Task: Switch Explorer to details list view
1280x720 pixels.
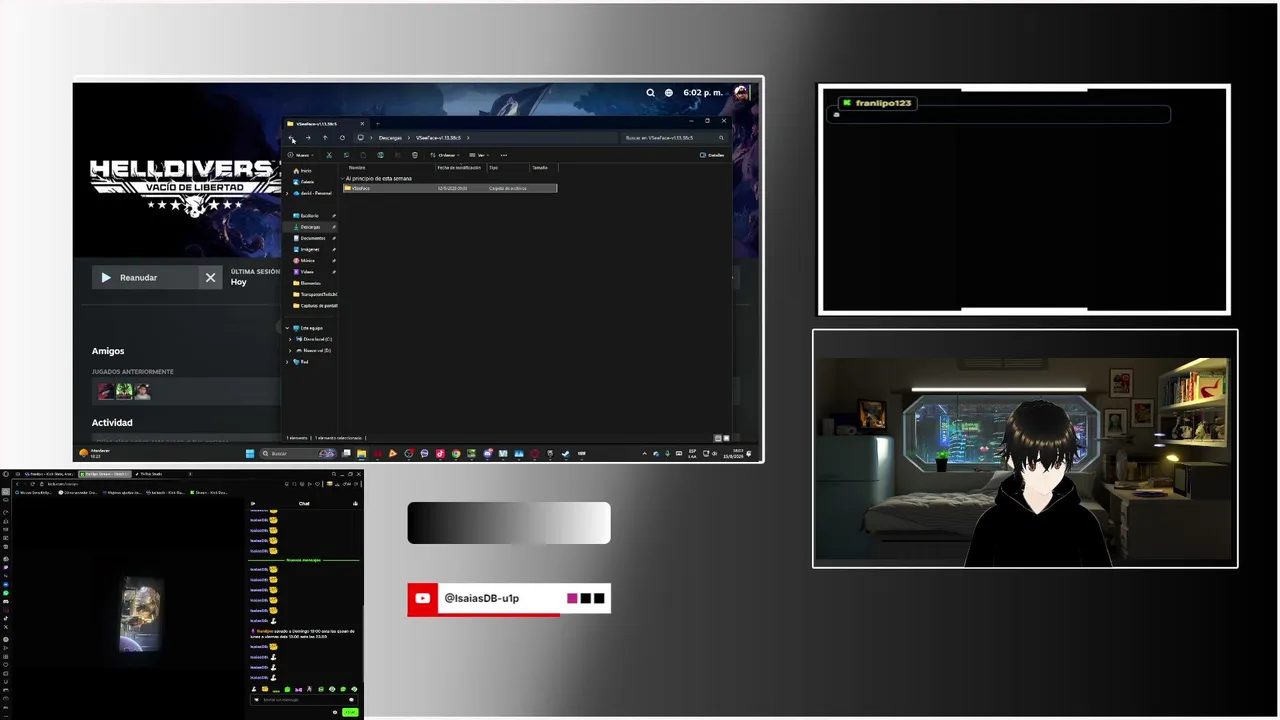Action: pos(718,438)
